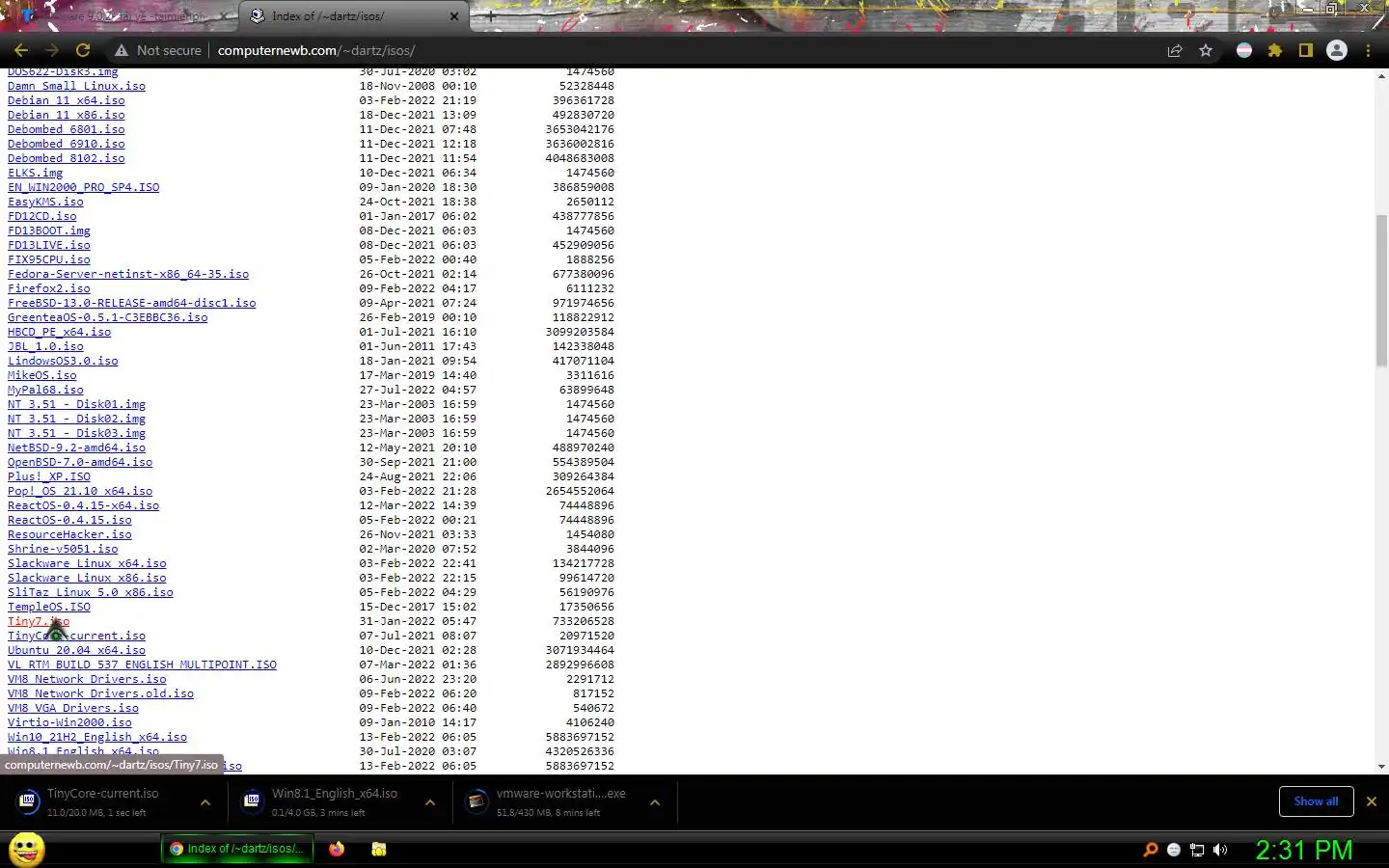Click the orange search tray icon
1389x868 pixels.
pyautogui.click(x=1150, y=850)
